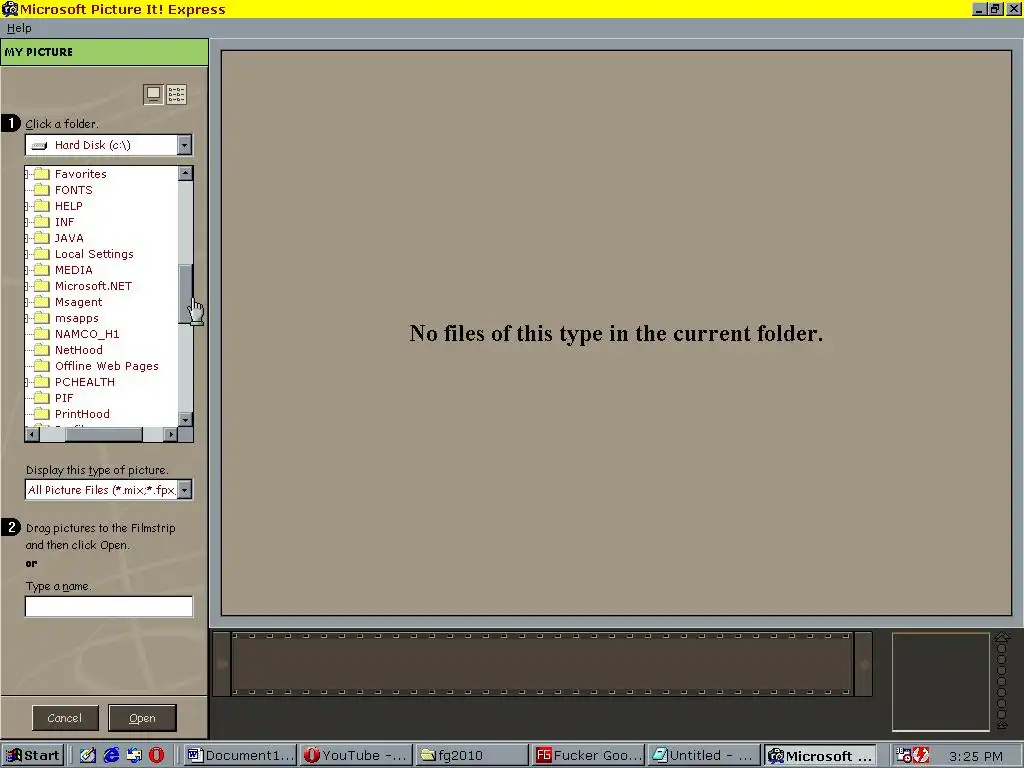
Task: Click first quick launch notepad-like icon
Action: coord(88,756)
